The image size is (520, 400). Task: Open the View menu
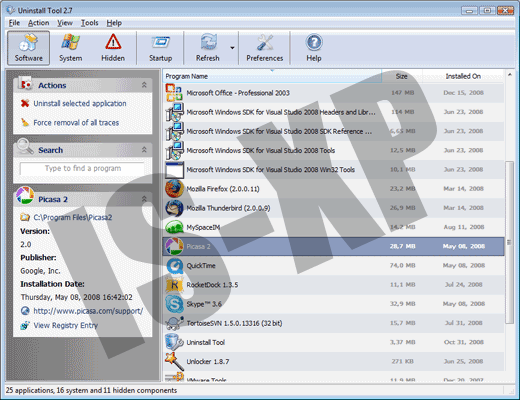click(x=65, y=23)
